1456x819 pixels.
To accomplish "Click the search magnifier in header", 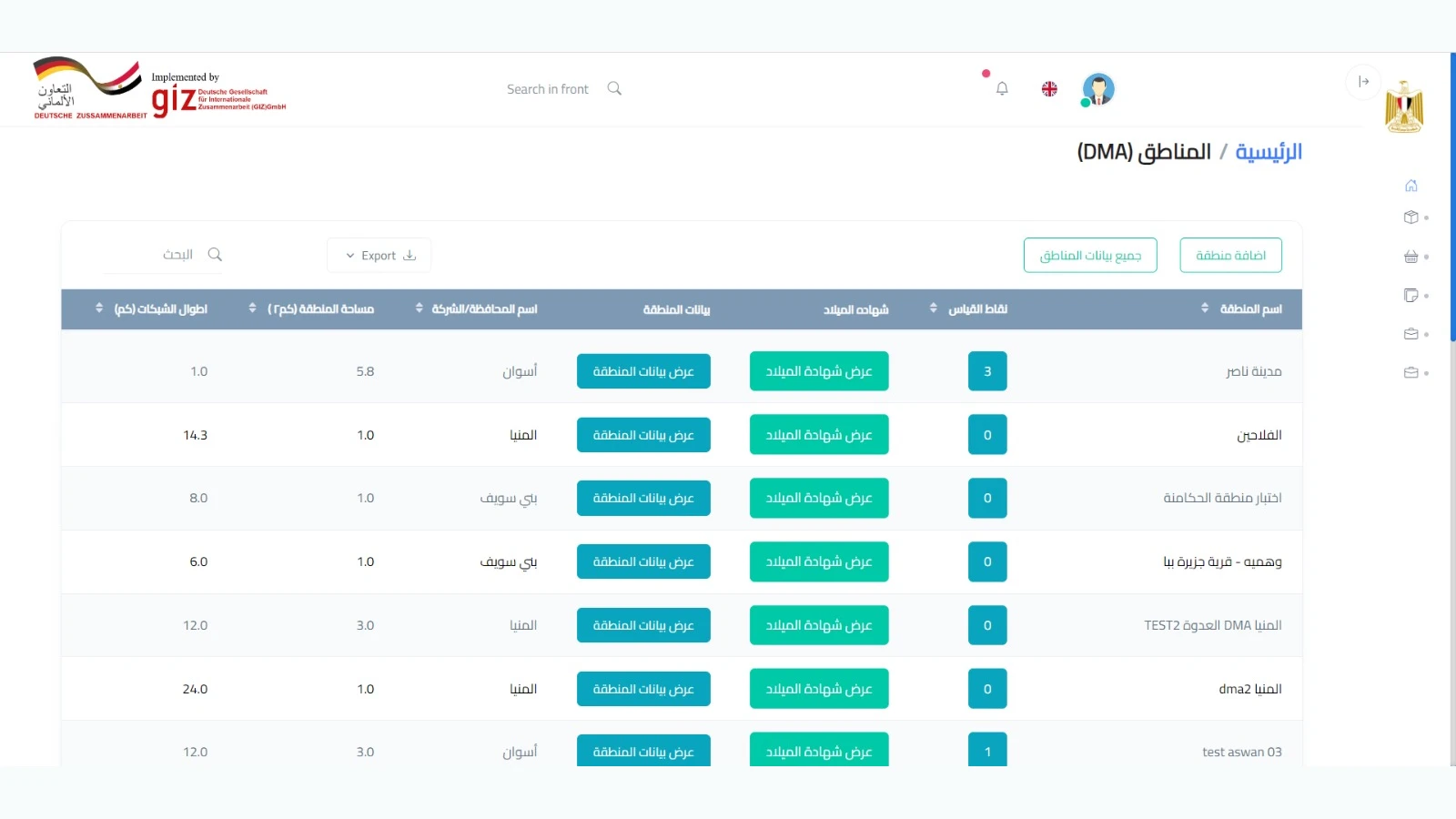I will pyautogui.click(x=614, y=88).
